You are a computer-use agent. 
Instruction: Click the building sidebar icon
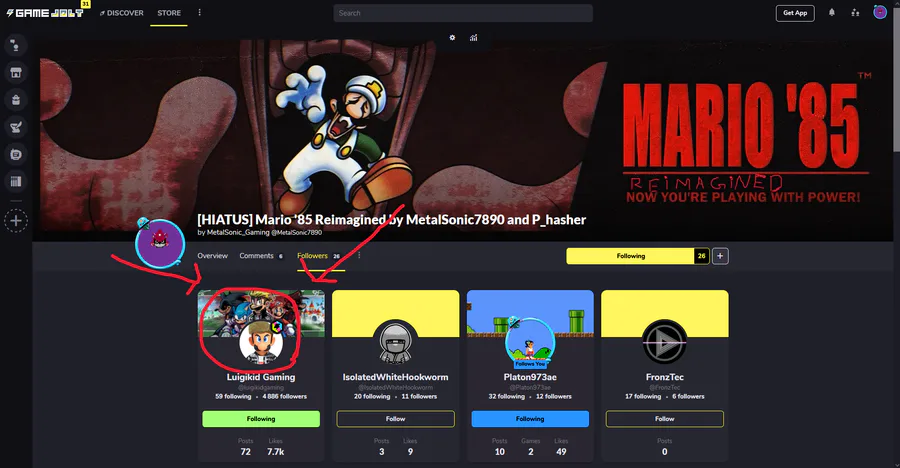pyautogui.click(x=16, y=181)
